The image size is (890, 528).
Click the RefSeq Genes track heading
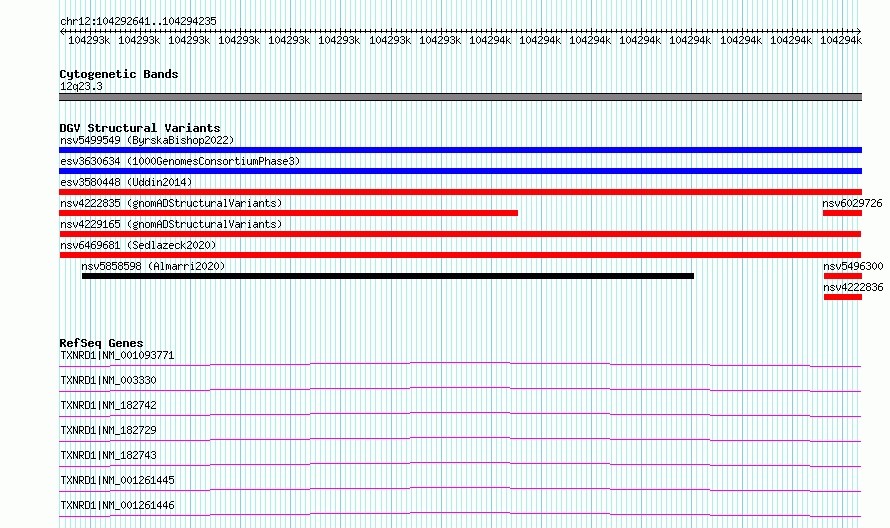101,343
